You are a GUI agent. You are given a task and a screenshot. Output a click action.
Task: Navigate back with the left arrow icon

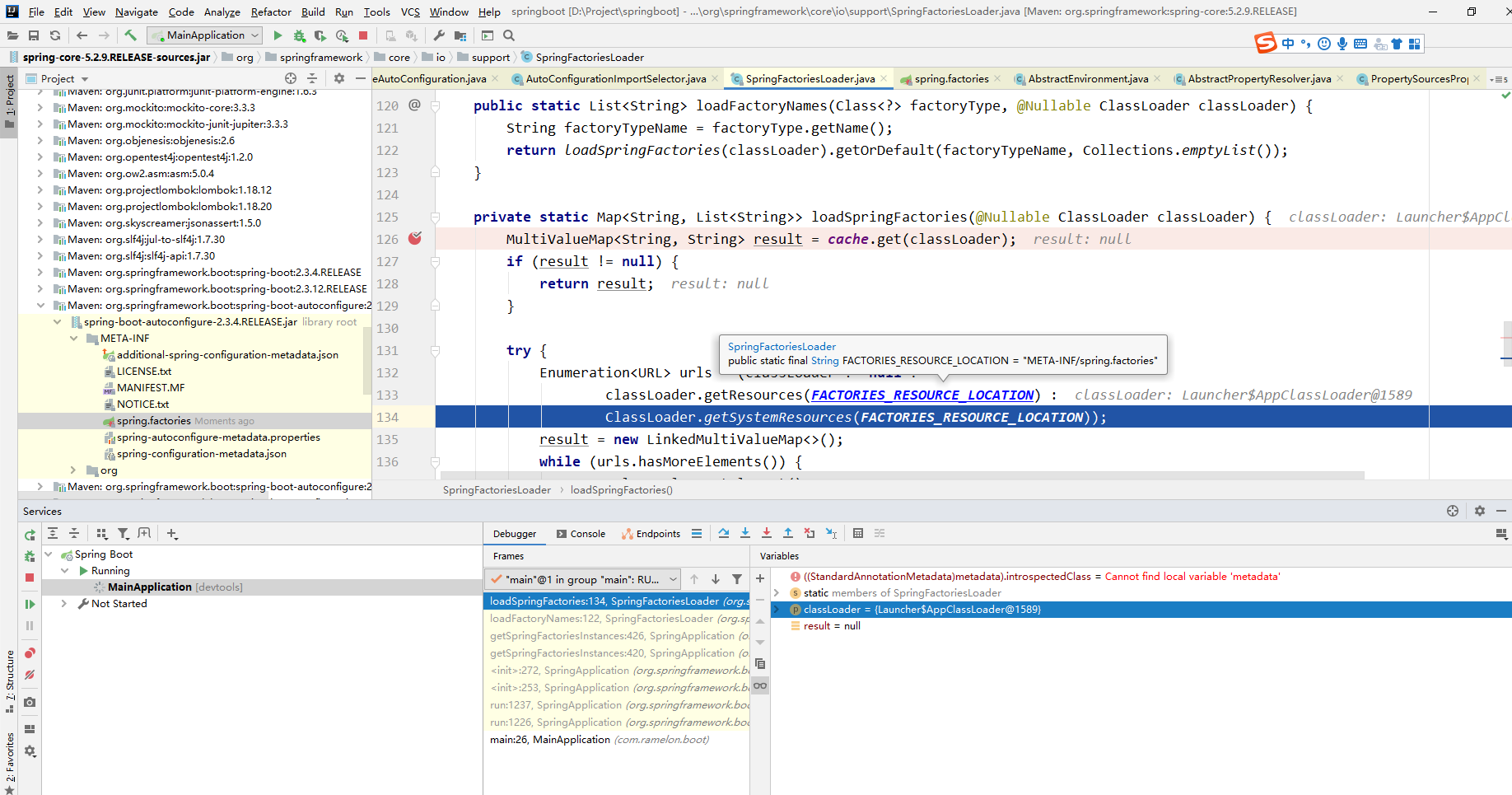[82, 35]
